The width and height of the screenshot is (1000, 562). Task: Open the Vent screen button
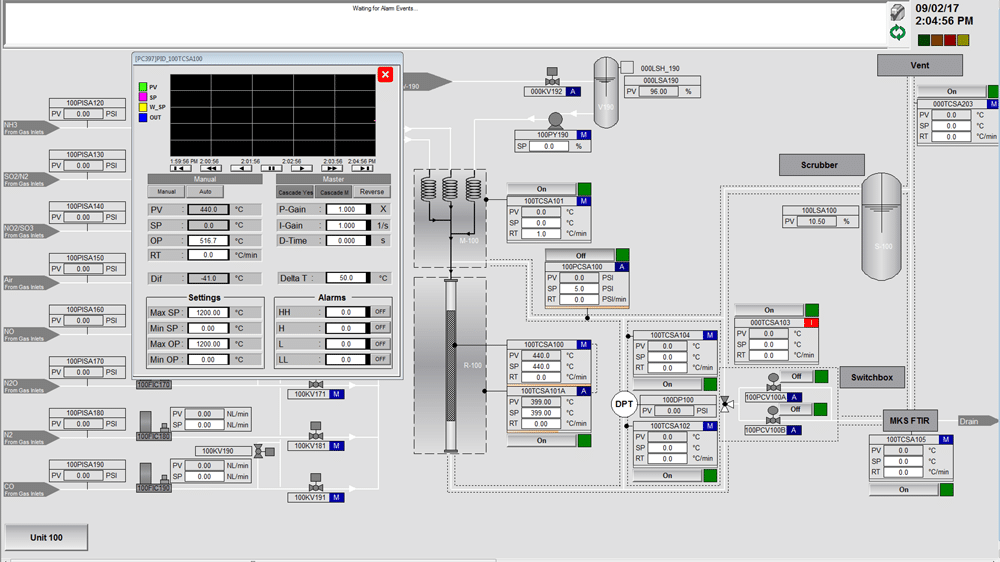coord(920,65)
